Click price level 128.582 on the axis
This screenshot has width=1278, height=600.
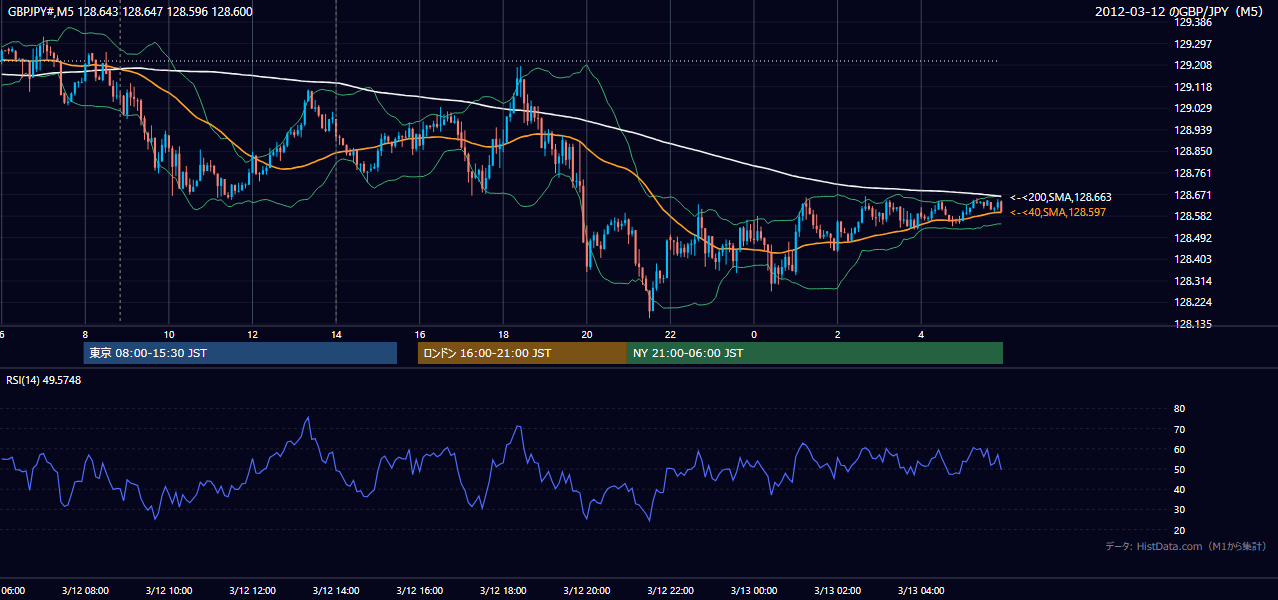tap(1192, 216)
